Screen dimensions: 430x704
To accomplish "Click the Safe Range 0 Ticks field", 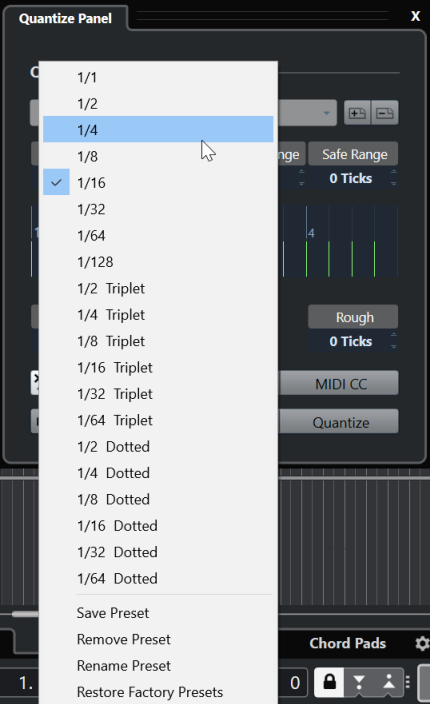I will click(351, 178).
